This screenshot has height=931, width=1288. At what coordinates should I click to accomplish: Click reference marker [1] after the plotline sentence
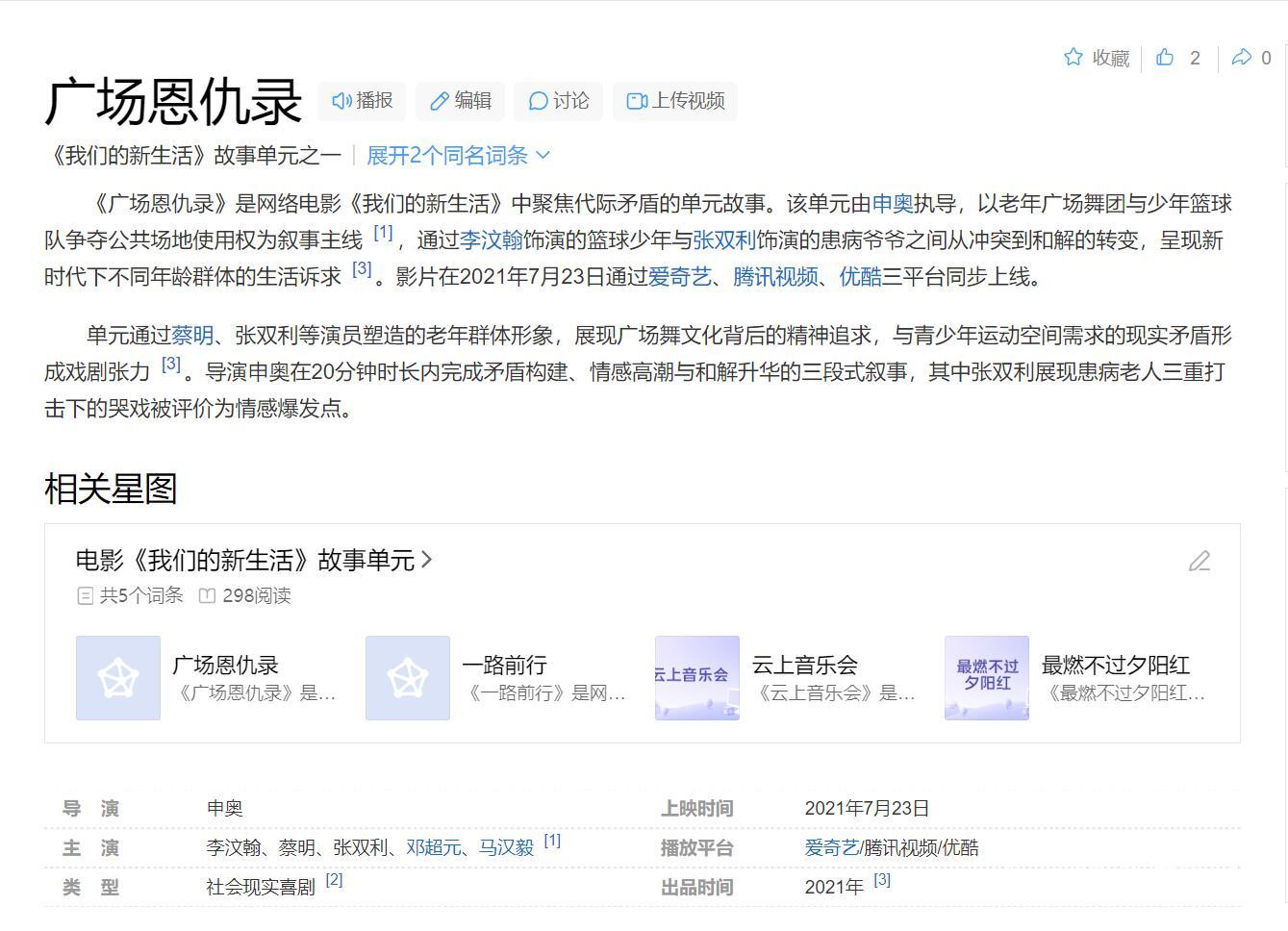click(x=382, y=231)
